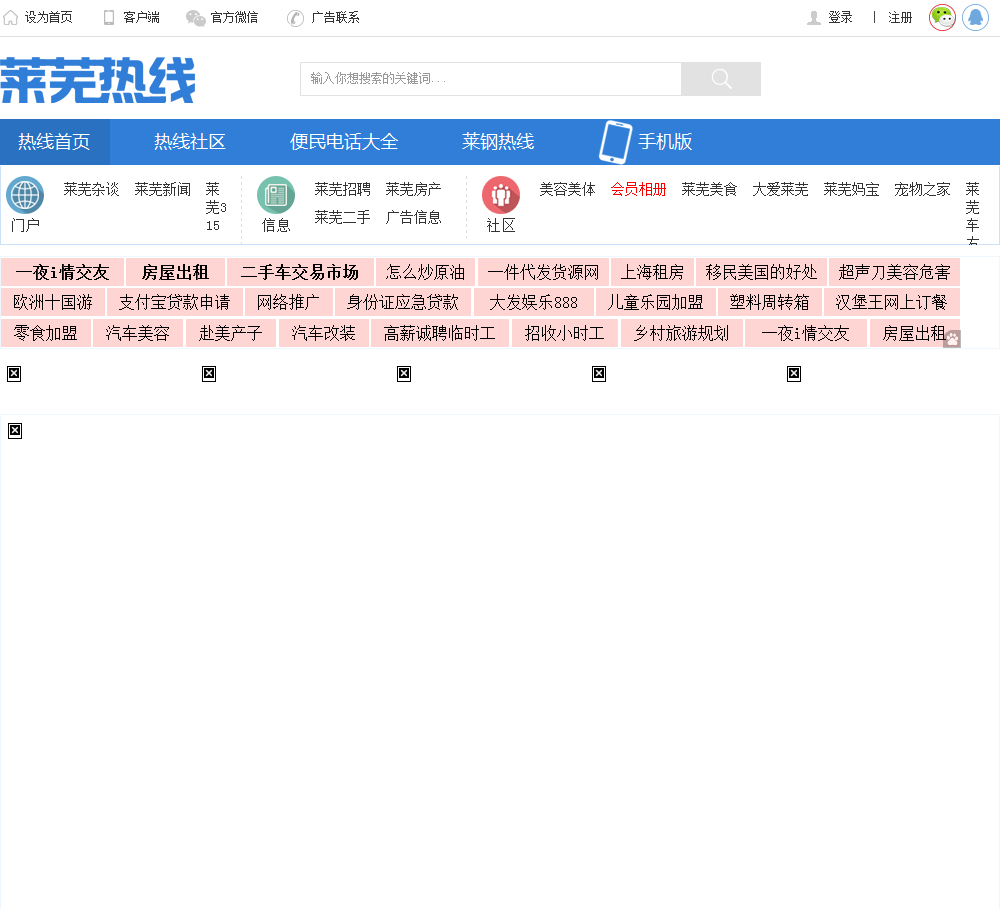Click the green newspaper 信息 icon
Image resolution: width=1000 pixels, height=909 pixels.
276,195
